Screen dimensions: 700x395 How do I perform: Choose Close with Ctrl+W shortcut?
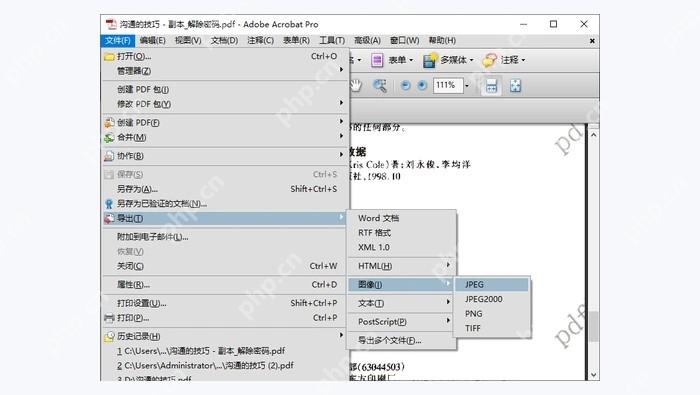(x=225, y=266)
